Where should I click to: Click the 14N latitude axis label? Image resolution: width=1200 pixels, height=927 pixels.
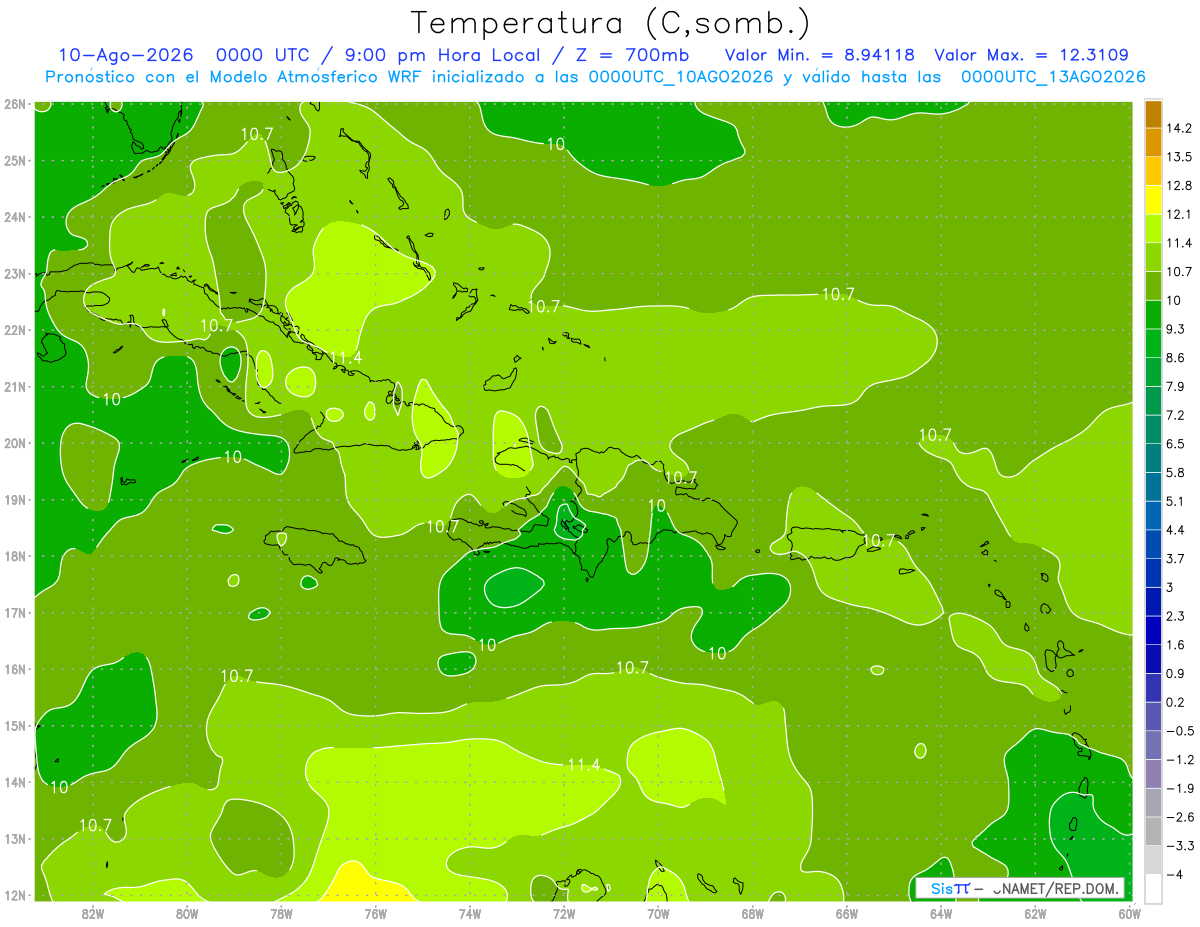pyautogui.click(x=15, y=782)
